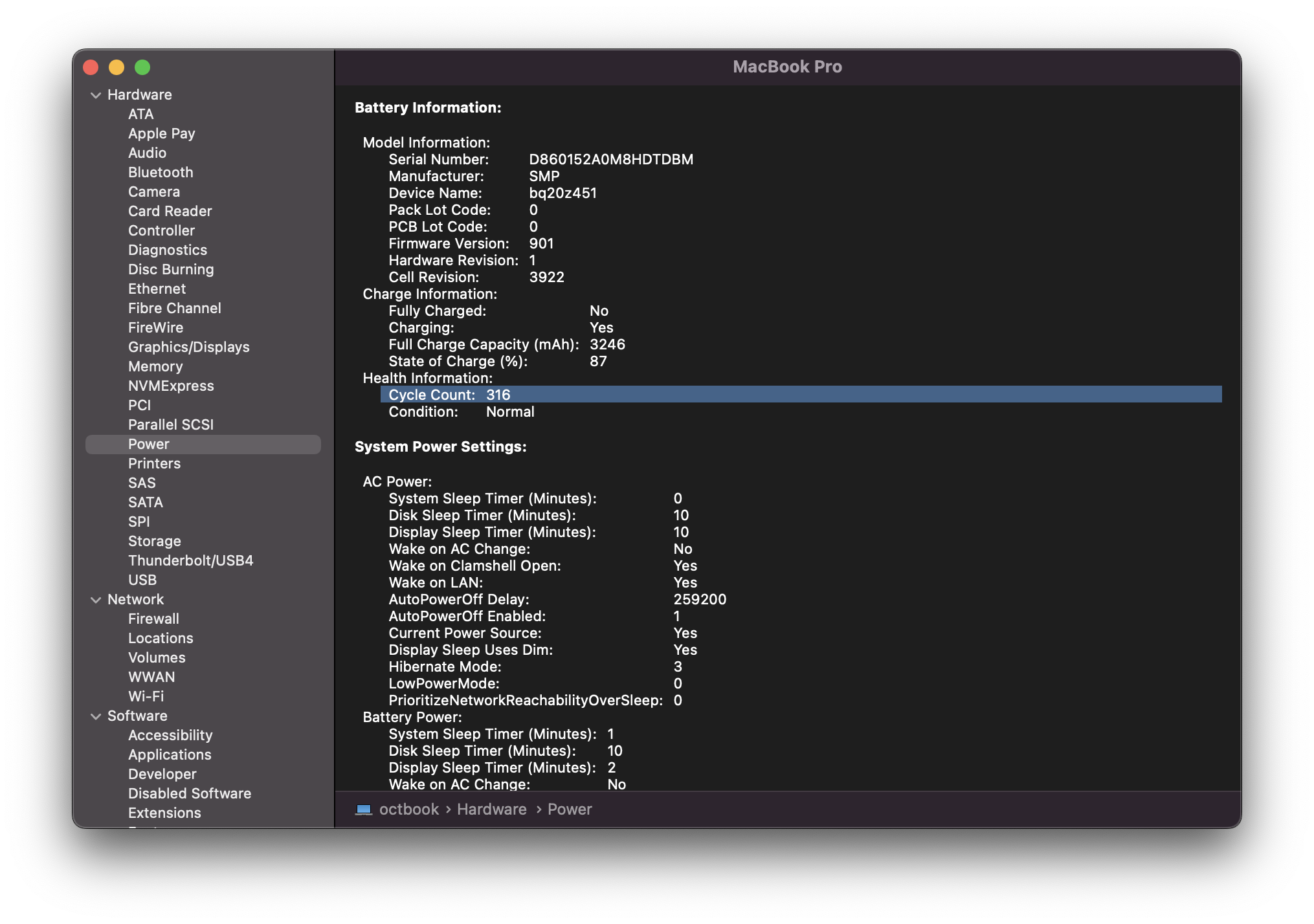The image size is (1314, 924).
Task: Select Storage in the Hardware list
Action: coord(154,541)
